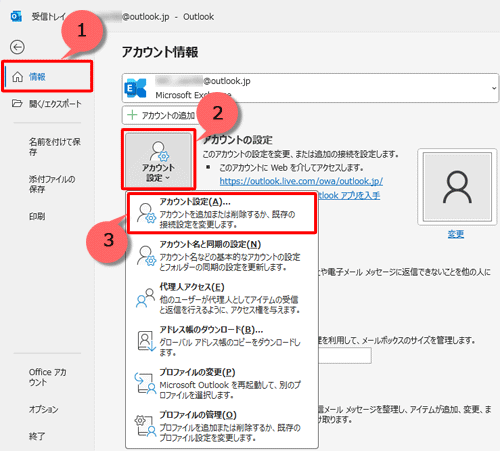Click the Outlook app icon in title bar

[16, 16]
